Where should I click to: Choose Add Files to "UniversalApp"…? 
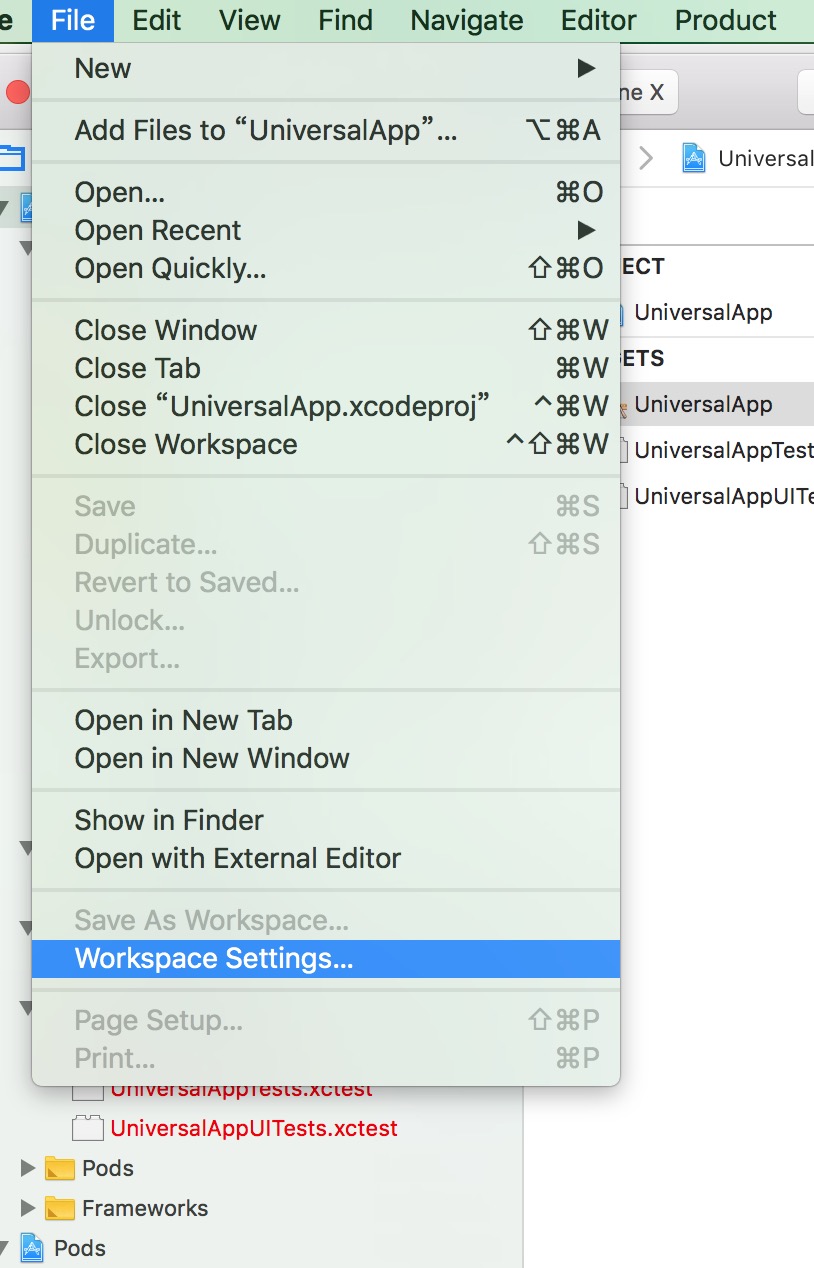pos(326,130)
